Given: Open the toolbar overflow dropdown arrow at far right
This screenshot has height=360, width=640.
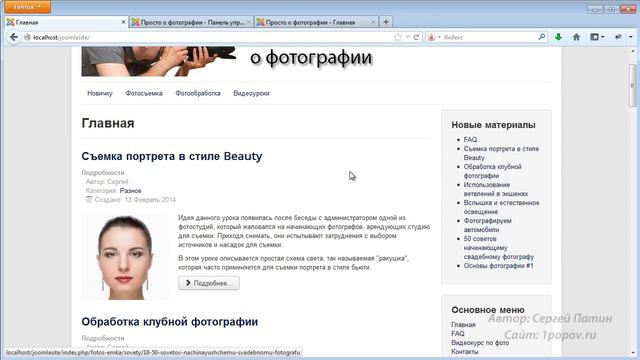Looking at the screenshot, I should [x=630, y=37].
